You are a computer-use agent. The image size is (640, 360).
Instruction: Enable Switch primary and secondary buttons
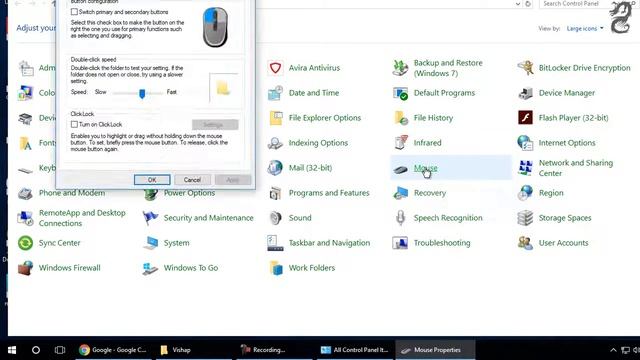point(74,12)
